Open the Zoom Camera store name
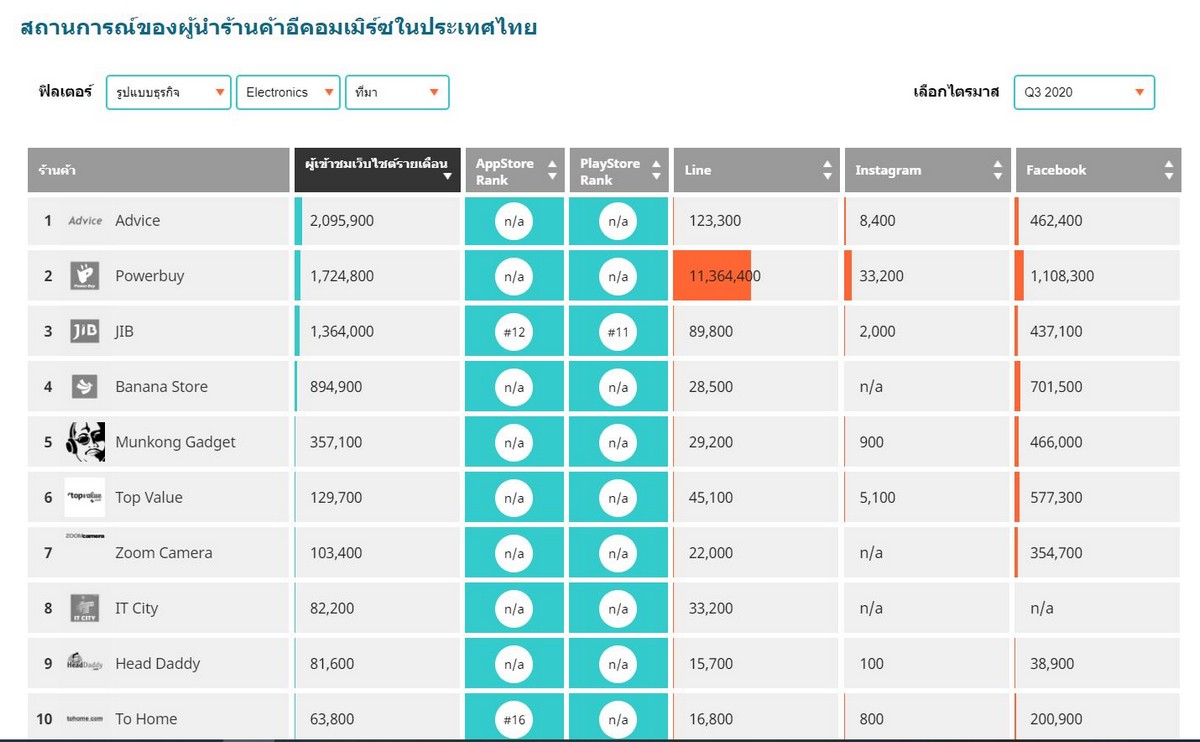This screenshot has height=742, width=1200. pos(164,552)
